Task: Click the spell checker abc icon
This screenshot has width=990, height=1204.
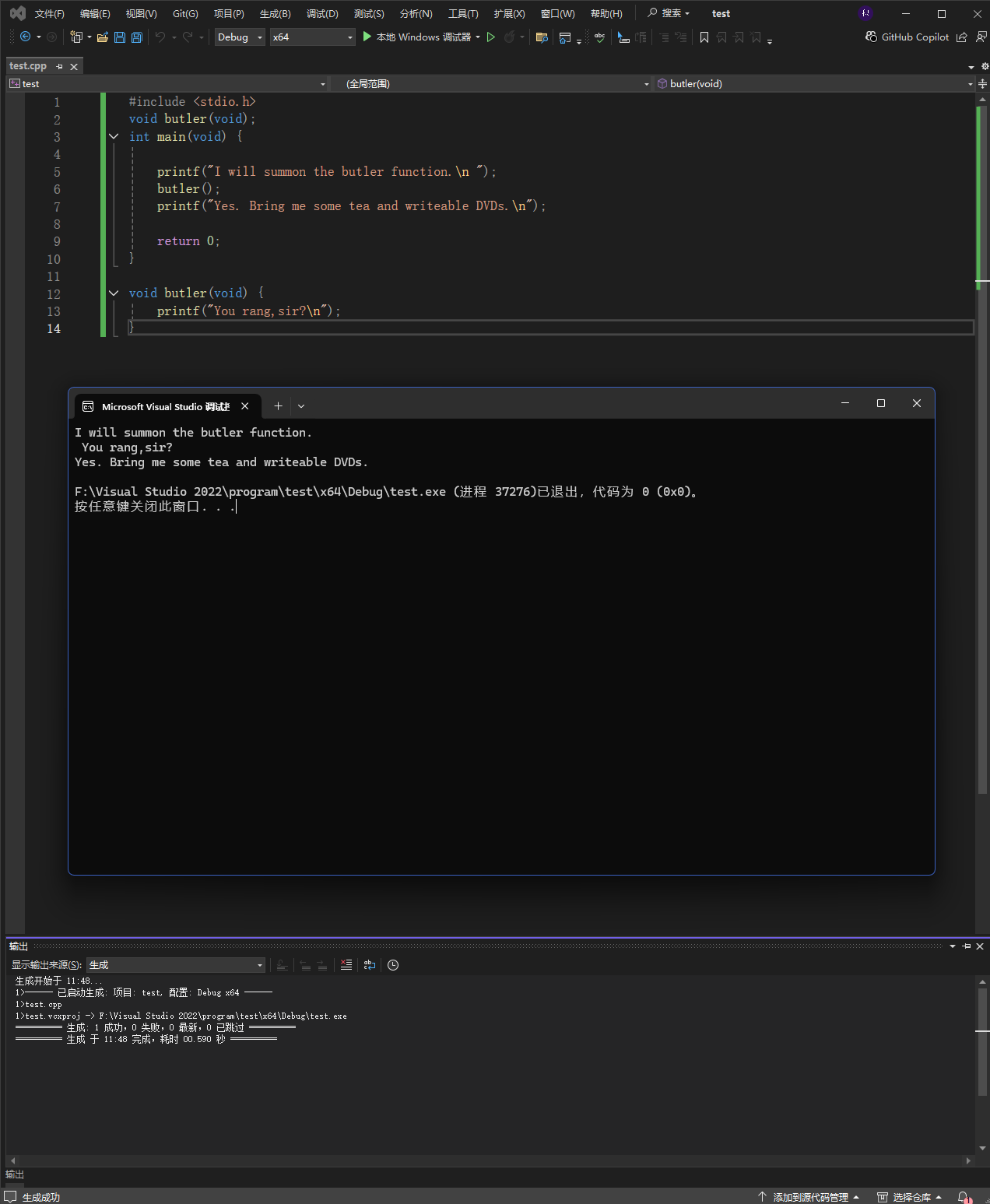Action: tap(600, 37)
